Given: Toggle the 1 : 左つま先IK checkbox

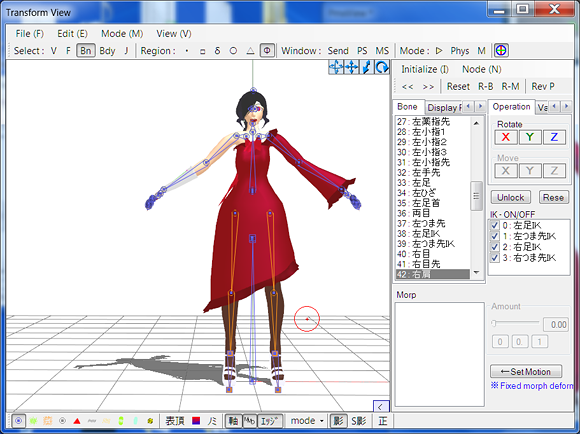Looking at the screenshot, I should 495,236.
